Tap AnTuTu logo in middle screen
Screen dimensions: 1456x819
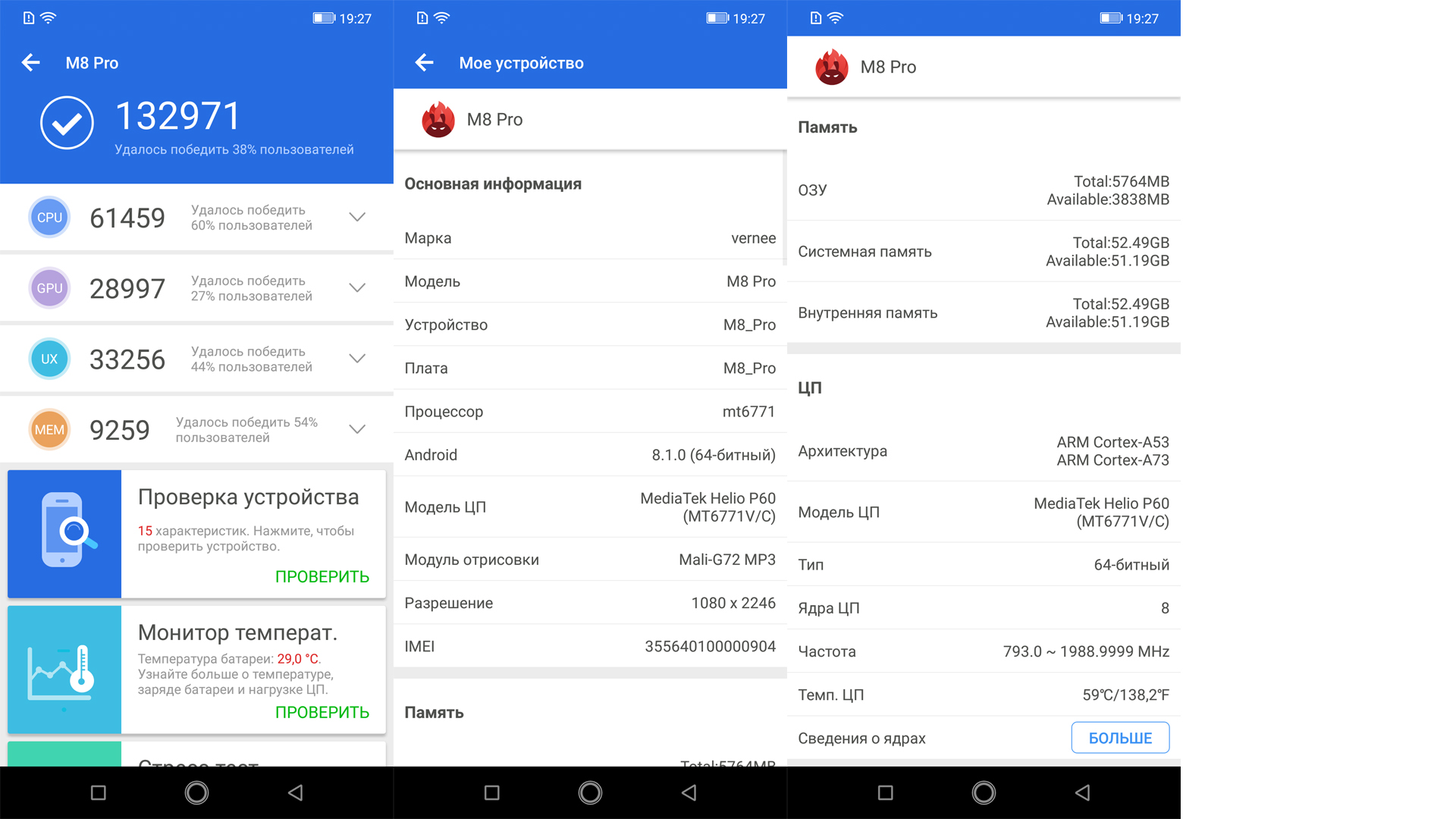[438, 120]
